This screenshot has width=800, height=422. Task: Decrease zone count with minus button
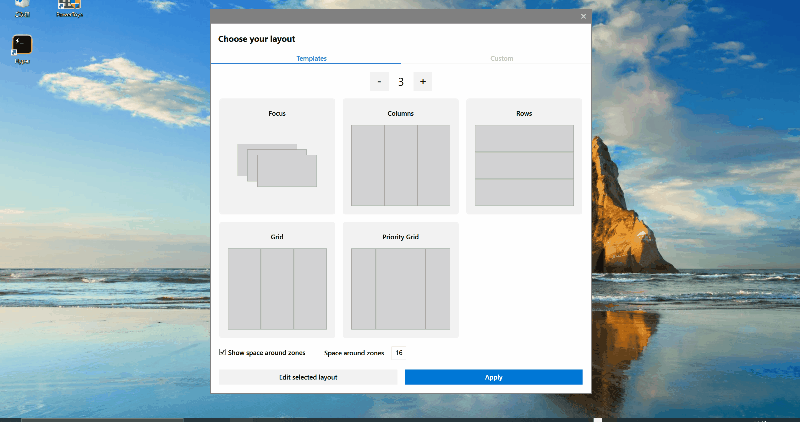(379, 82)
